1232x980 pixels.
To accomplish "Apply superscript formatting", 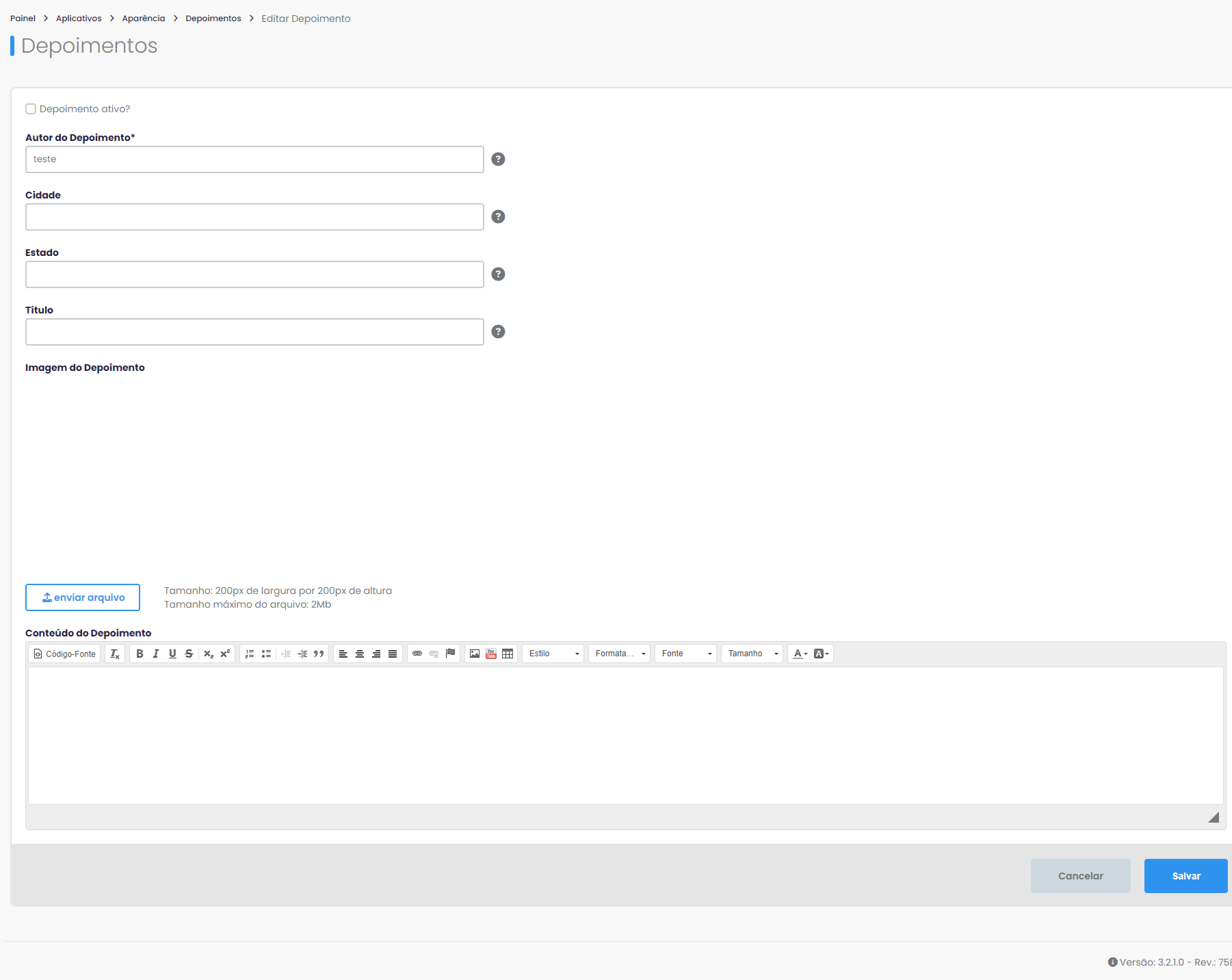I will (225, 654).
